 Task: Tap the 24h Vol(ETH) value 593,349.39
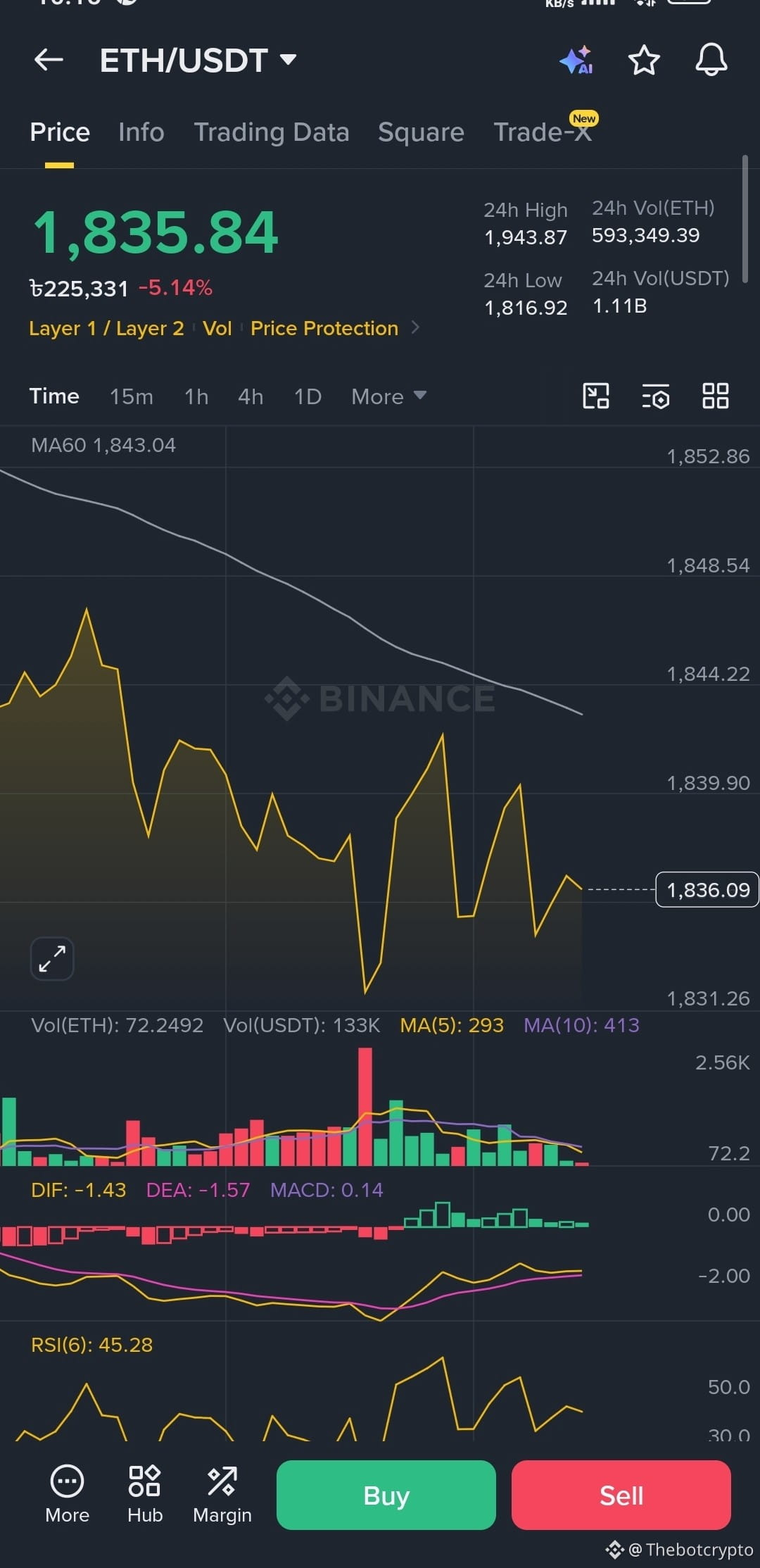(646, 235)
